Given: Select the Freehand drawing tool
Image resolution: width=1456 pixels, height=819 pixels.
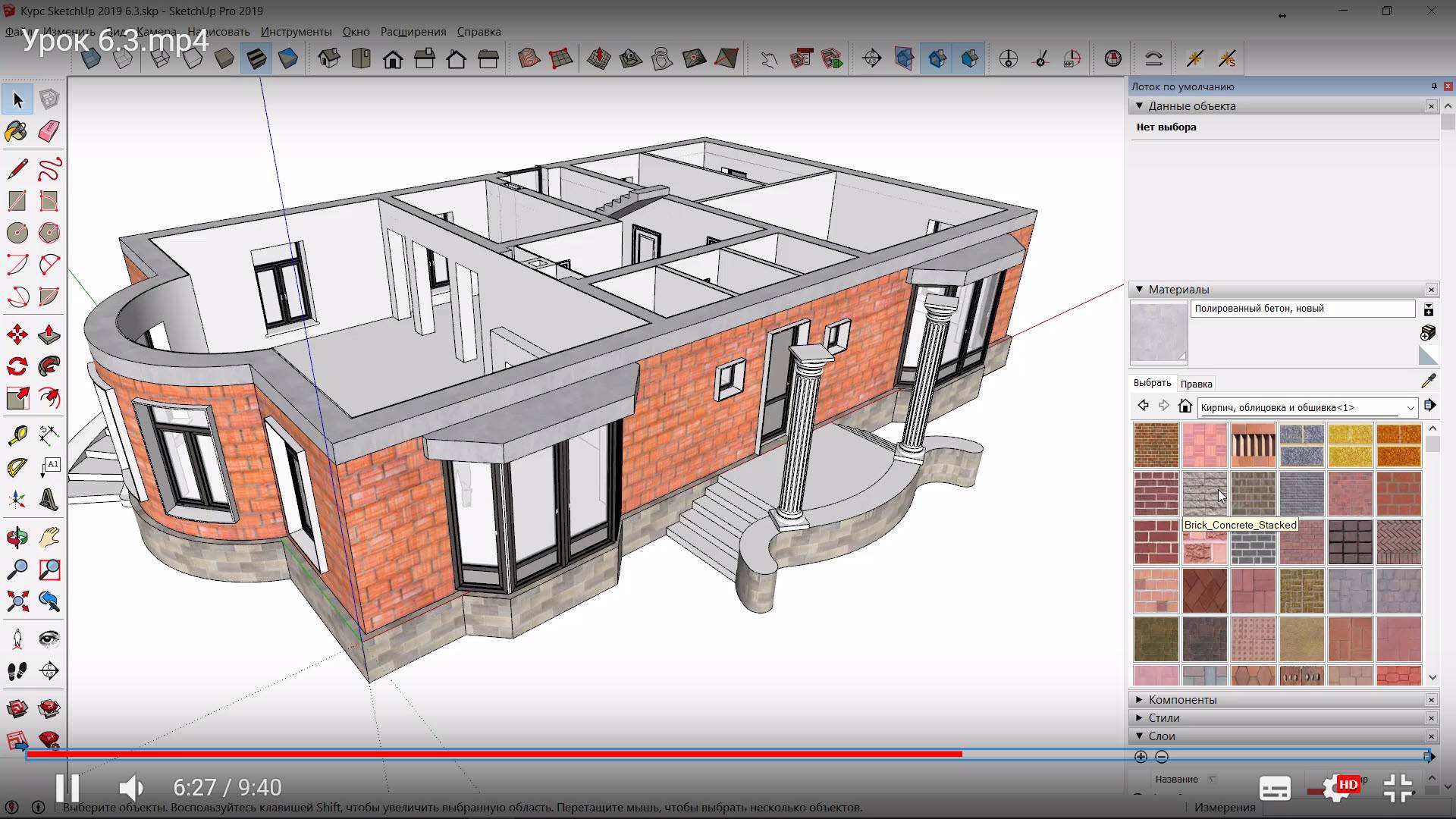Looking at the screenshot, I should pos(49,168).
